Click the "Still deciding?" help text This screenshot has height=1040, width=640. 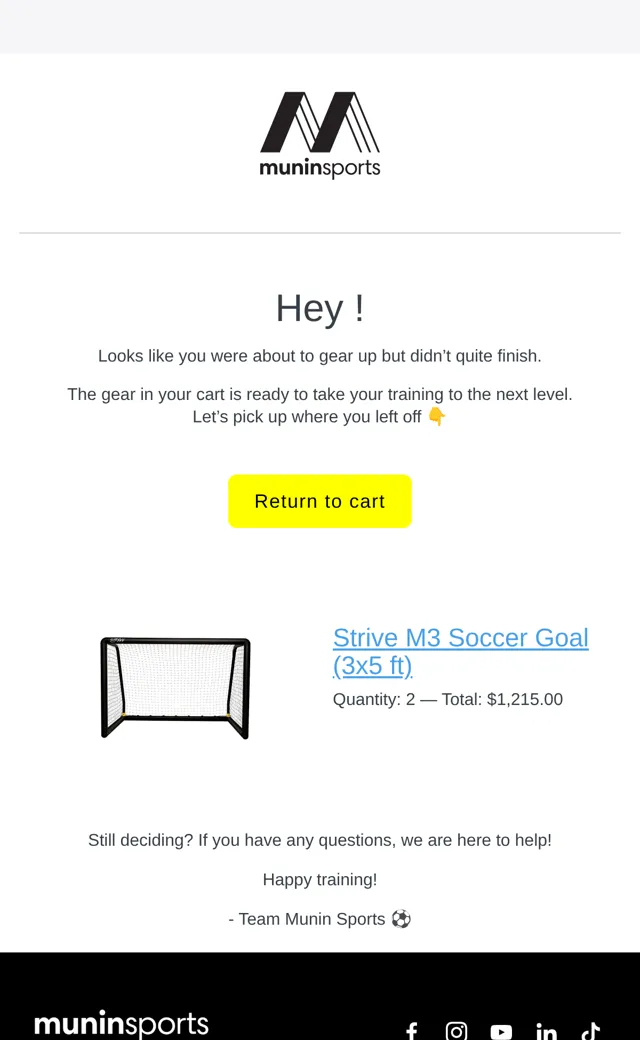[x=320, y=840]
